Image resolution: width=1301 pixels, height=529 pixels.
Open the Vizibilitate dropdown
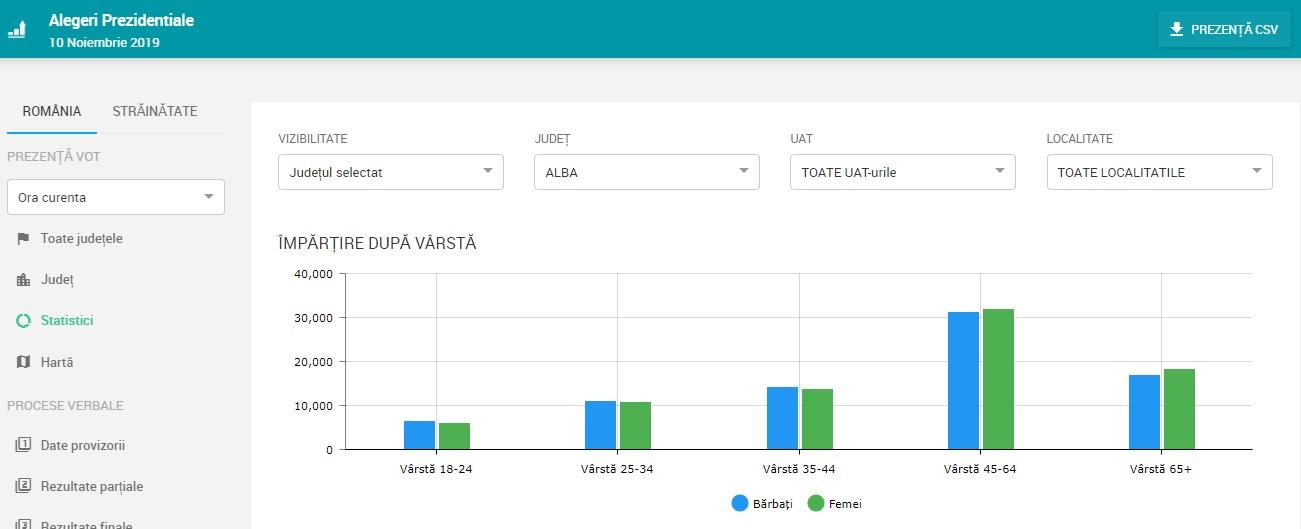pos(390,172)
